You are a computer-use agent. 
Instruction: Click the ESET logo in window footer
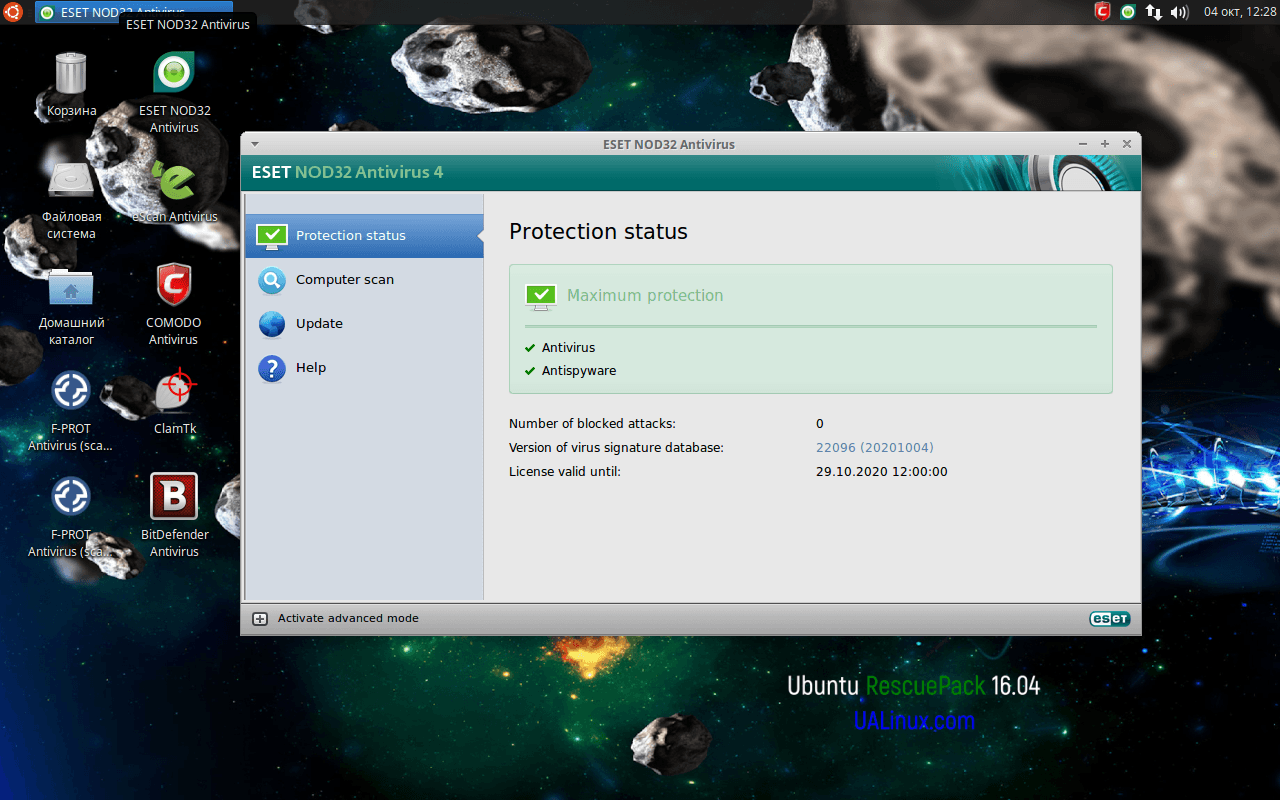pyautogui.click(x=1109, y=618)
